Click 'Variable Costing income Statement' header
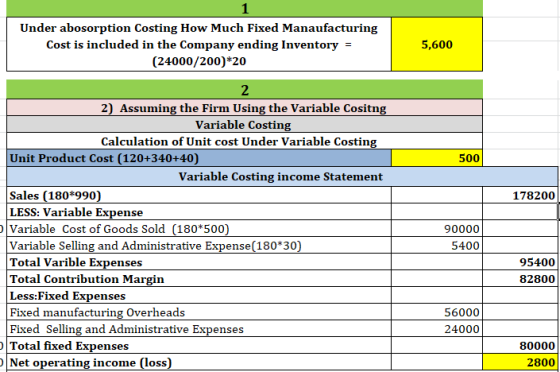560x372 pixels. pyautogui.click(x=282, y=176)
